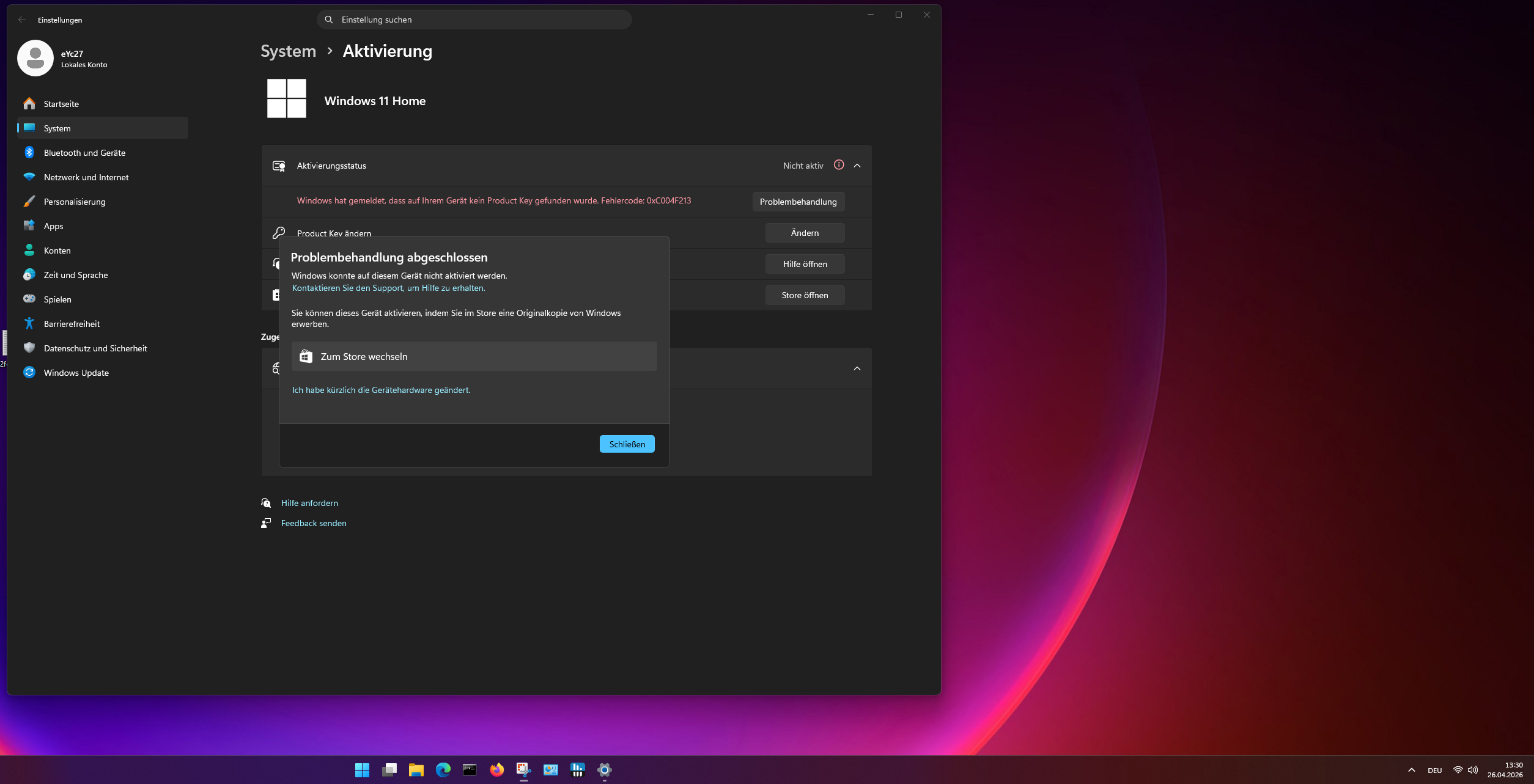Click the shield icon for Datenschutz und Sicherheit
The width and height of the screenshot is (1534, 784).
[29, 348]
